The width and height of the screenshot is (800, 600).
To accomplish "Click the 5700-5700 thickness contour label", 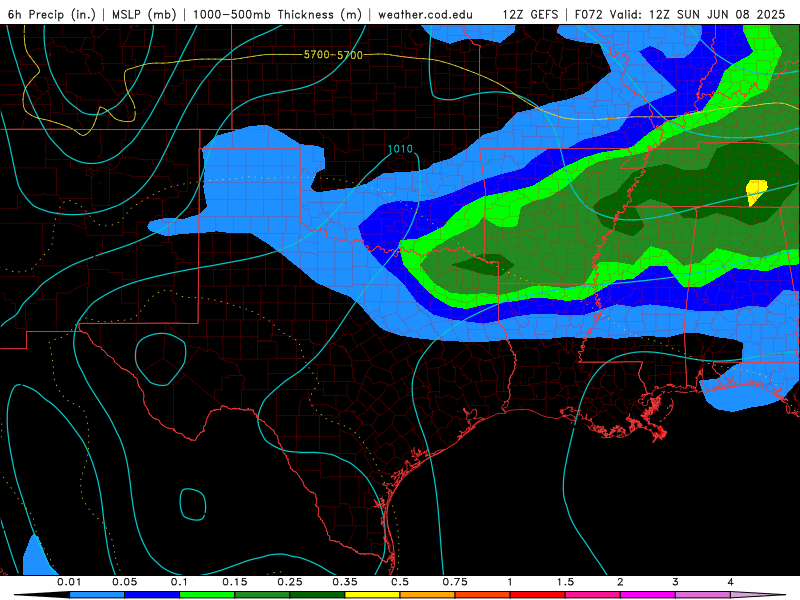I will tap(333, 55).
